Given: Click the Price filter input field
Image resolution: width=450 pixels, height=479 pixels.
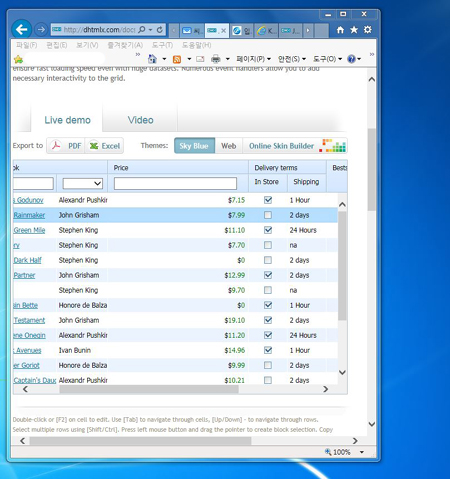Looking at the screenshot, I should click(x=175, y=183).
